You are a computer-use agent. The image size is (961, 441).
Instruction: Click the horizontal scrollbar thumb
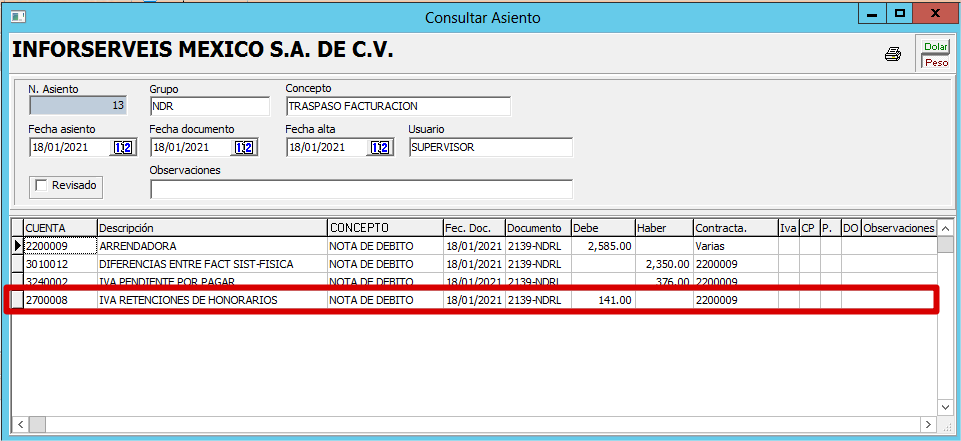pyautogui.click(x=37, y=424)
